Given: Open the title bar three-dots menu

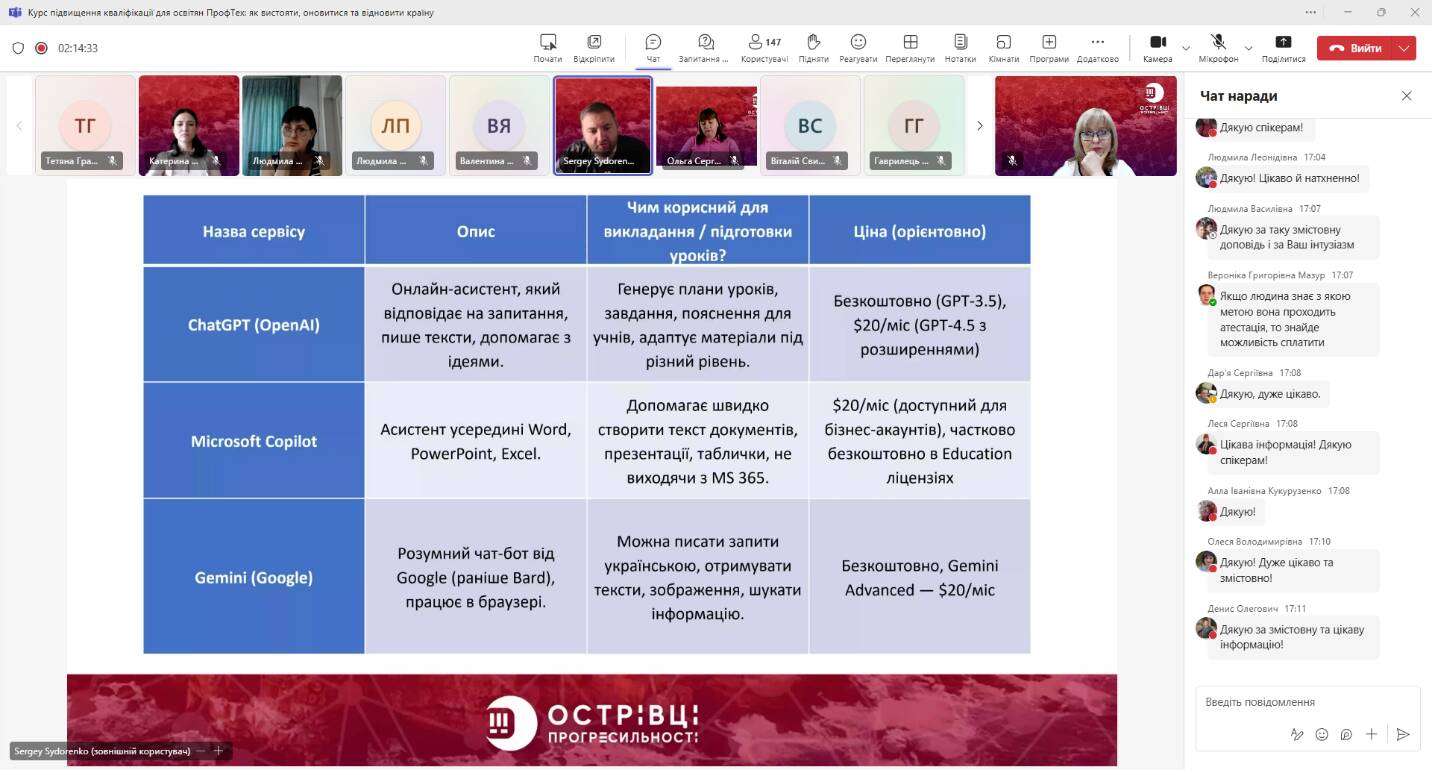Looking at the screenshot, I should tap(1311, 12).
